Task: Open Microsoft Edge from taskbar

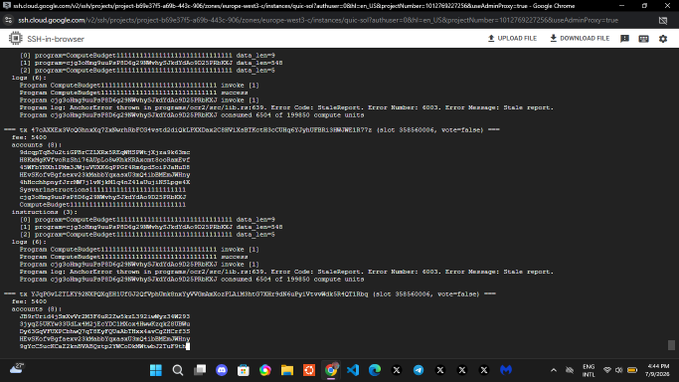Action: click(375, 370)
